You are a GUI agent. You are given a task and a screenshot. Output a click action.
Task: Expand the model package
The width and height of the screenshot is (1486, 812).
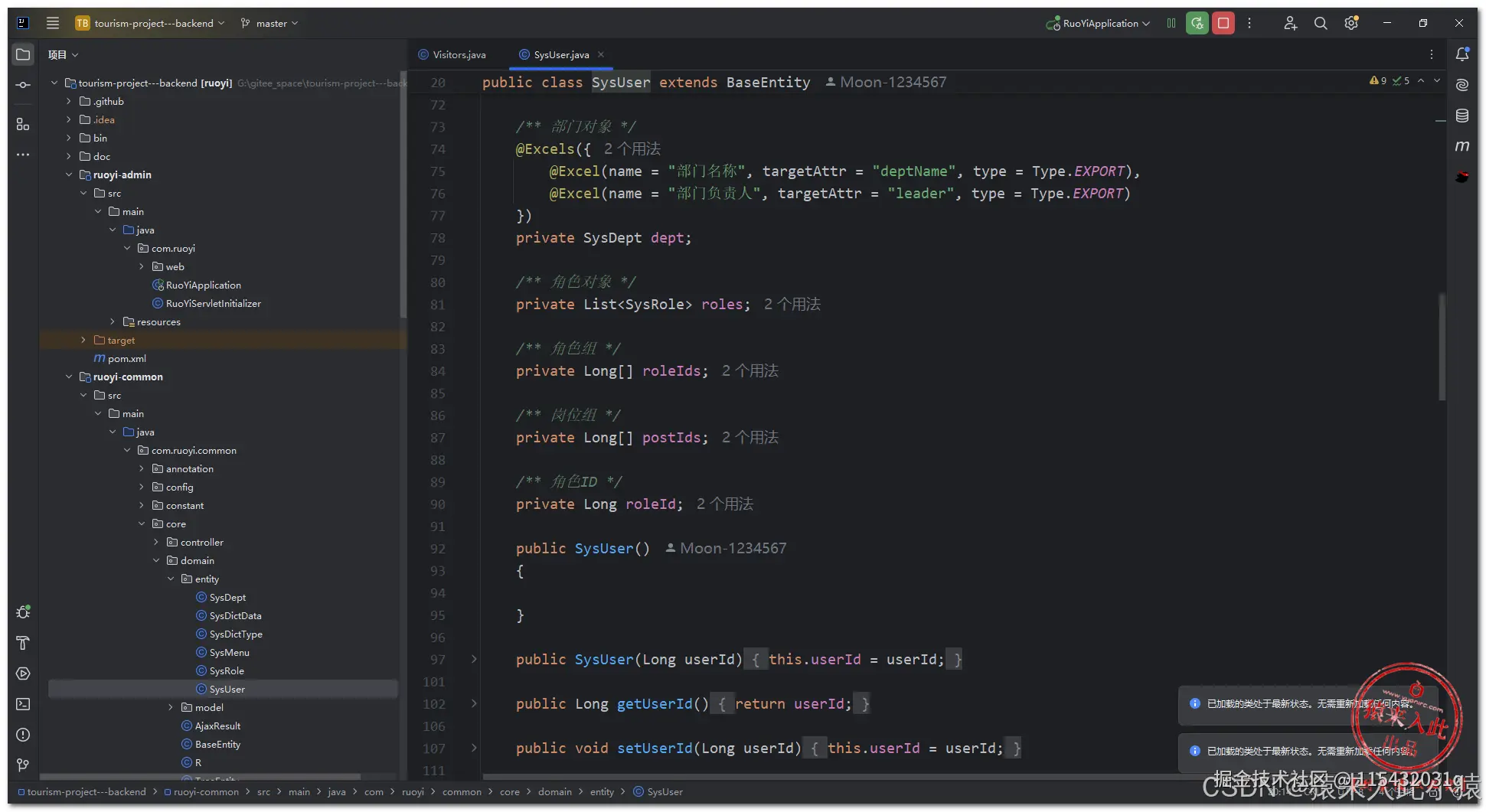click(x=171, y=707)
